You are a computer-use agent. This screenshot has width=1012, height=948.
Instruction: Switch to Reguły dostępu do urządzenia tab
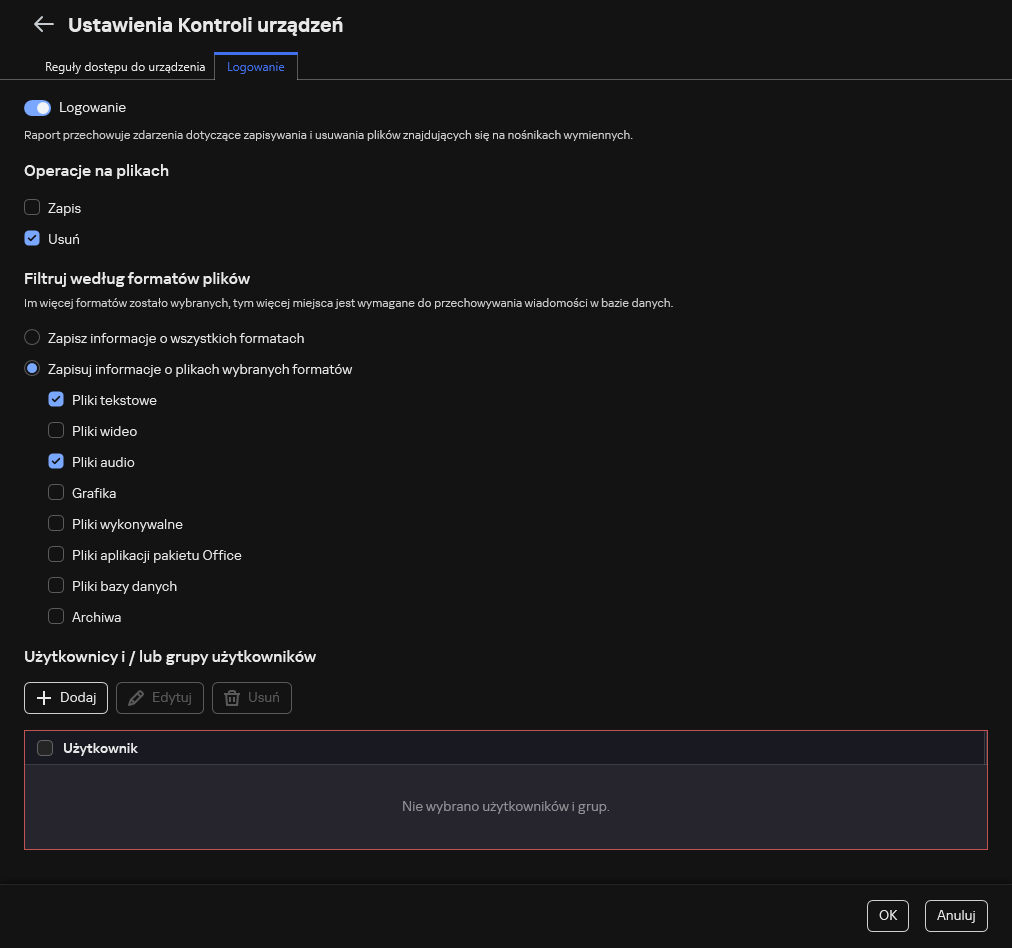pos(125,67)
